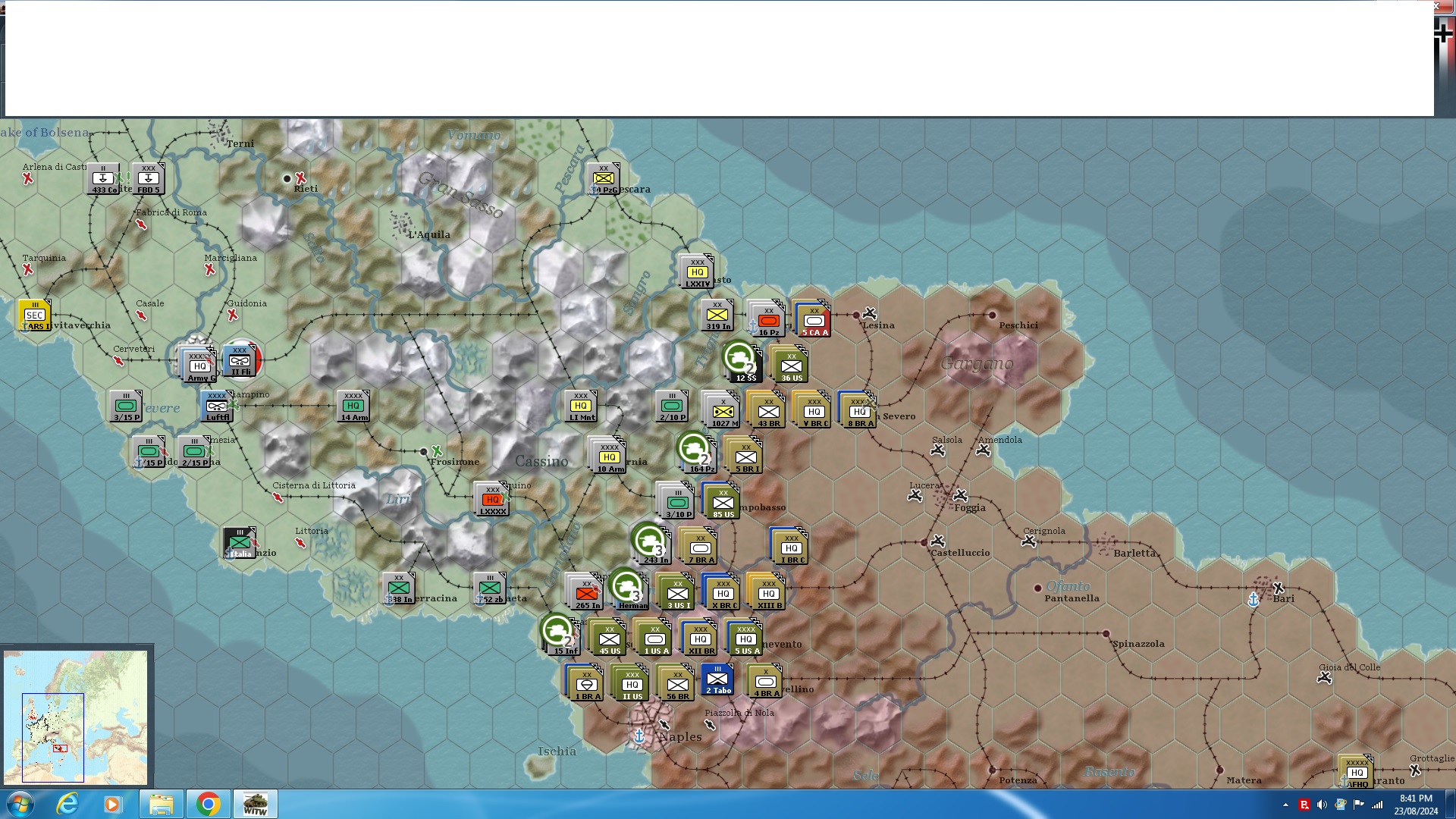Click the Herman Goering panzer unit counter
Viewport: 1456px width, 819px height.
(629, 588)
